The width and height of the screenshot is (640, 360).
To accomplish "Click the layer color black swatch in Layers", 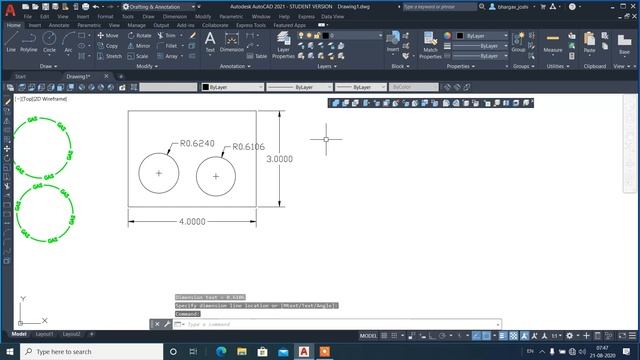I will click(x=325, y=36).
